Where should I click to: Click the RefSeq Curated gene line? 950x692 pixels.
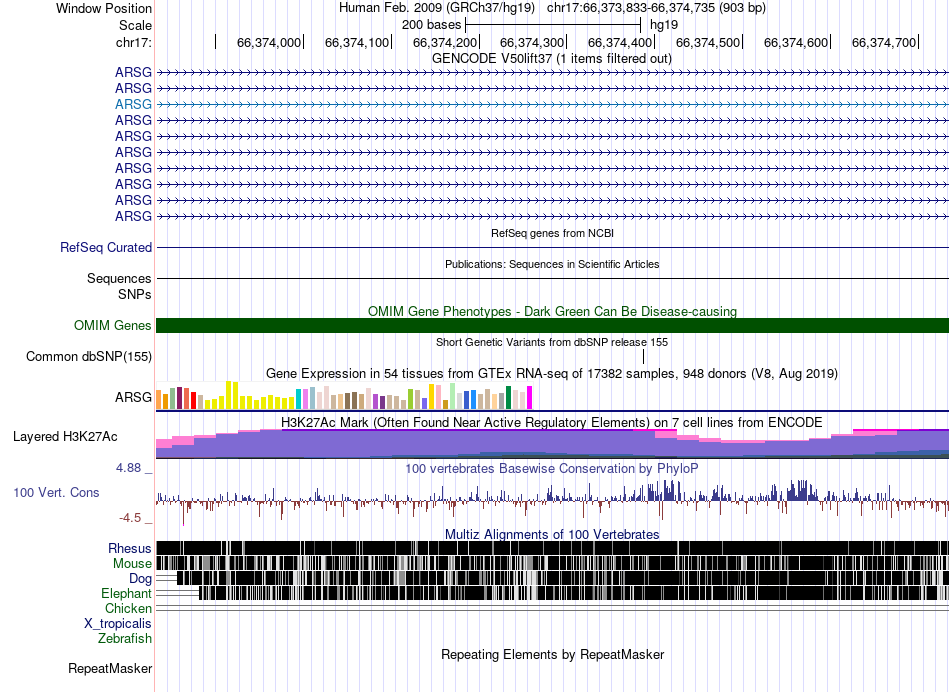tap(553, 247)
